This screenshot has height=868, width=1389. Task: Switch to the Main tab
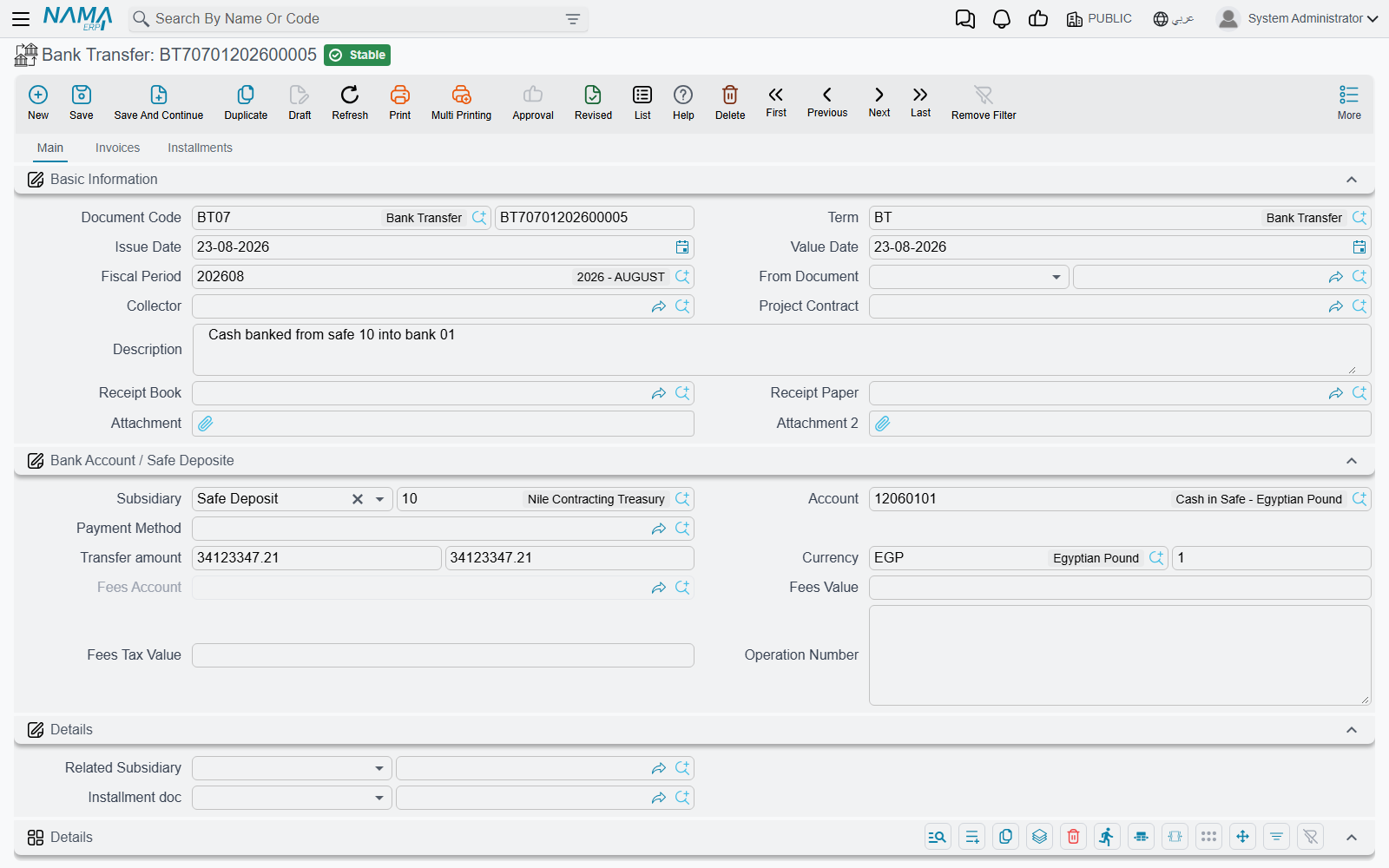(x=50, y=148)
